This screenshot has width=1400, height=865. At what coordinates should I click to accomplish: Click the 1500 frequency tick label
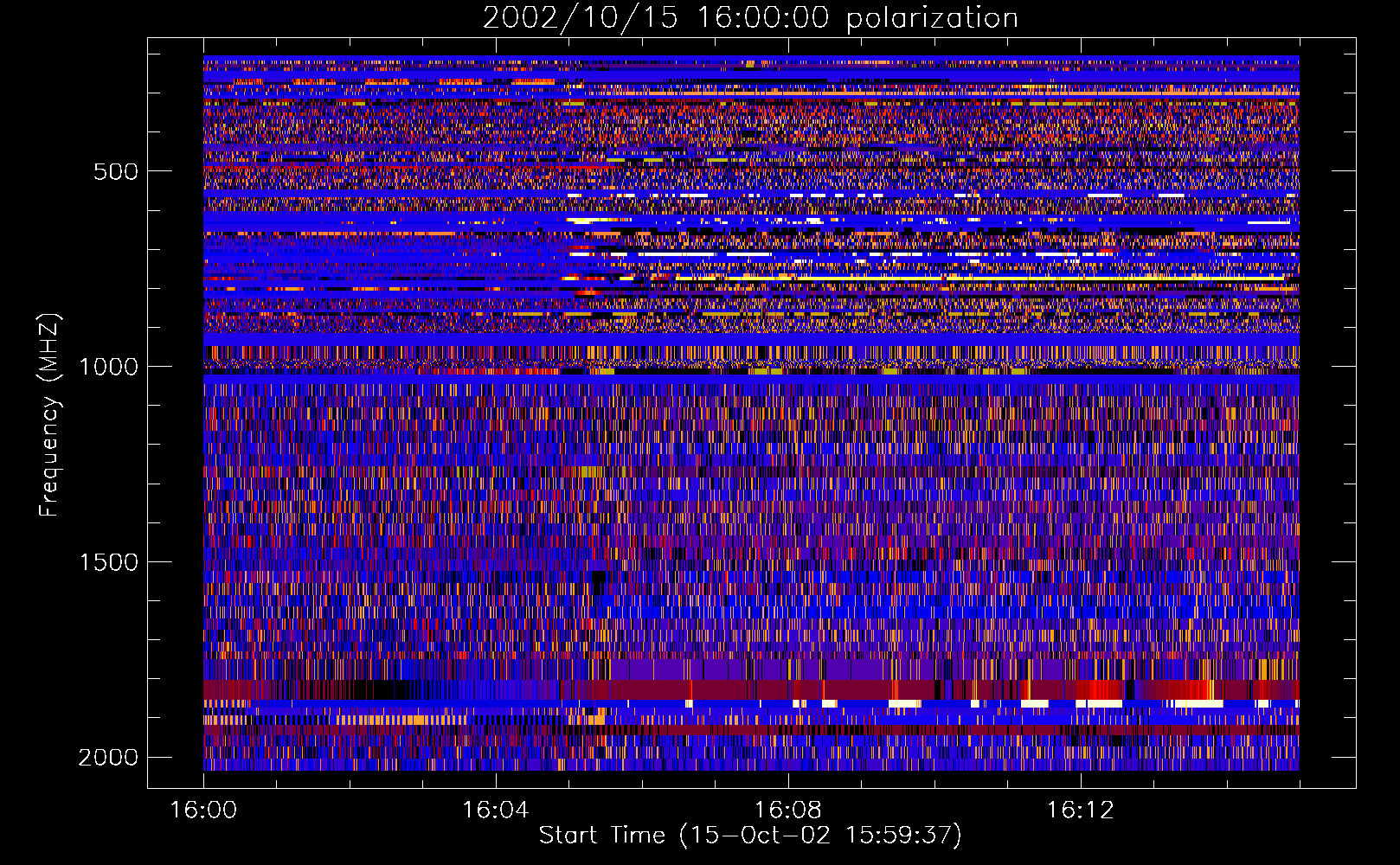[108, 562]
